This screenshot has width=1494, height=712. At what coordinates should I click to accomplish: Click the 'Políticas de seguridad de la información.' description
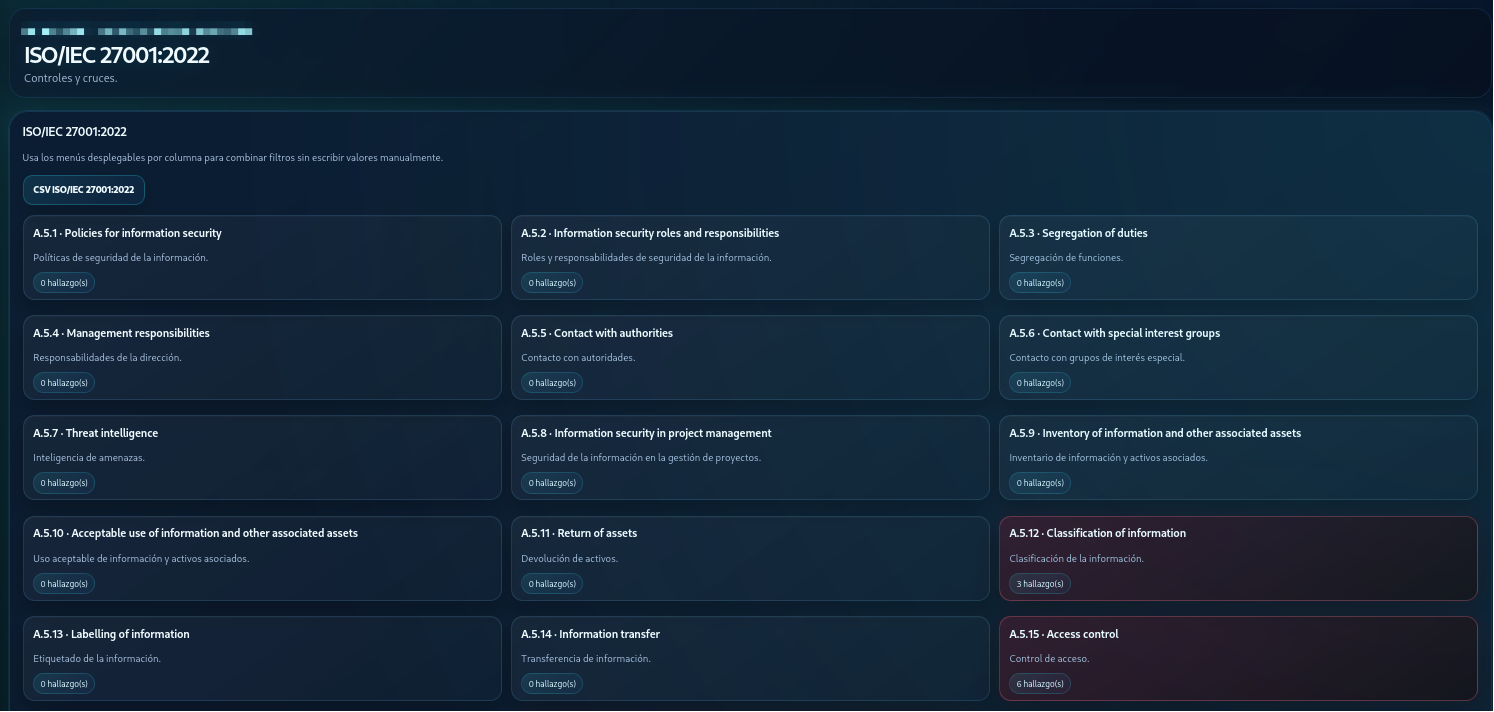coord(121,258)
